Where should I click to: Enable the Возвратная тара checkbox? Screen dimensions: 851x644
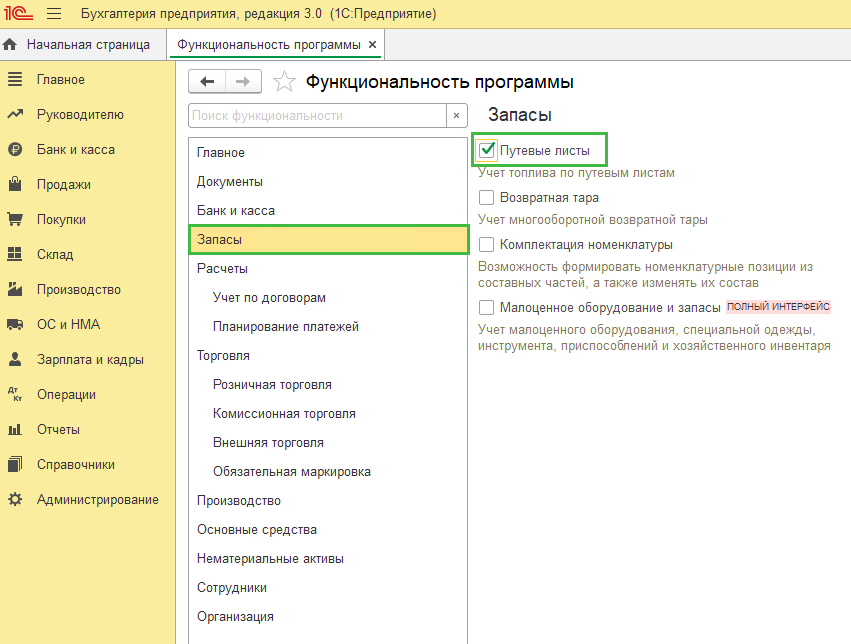tap(486, 197)
